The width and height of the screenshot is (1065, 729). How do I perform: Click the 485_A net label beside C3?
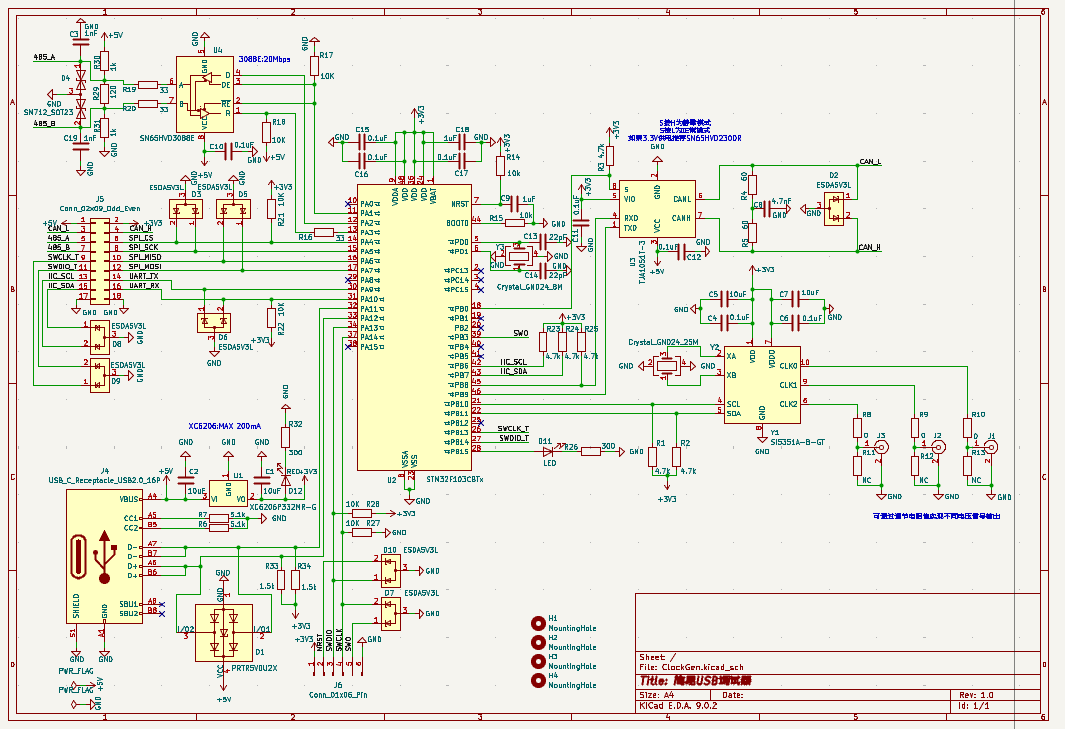44,59
